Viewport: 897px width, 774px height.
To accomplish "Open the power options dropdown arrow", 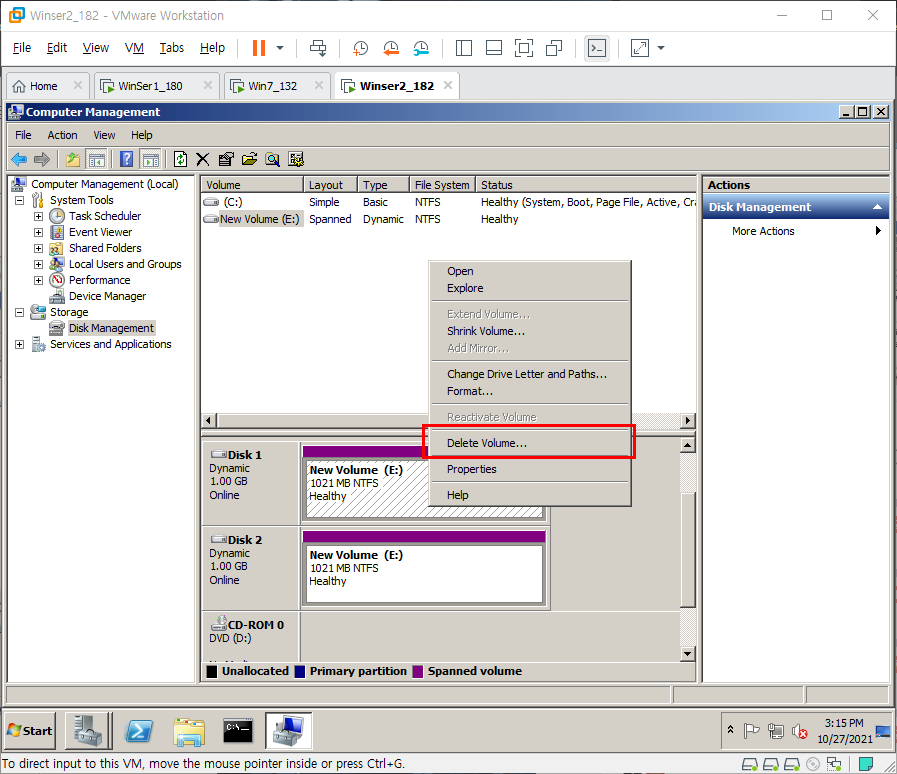I will [x=280, y=48].
